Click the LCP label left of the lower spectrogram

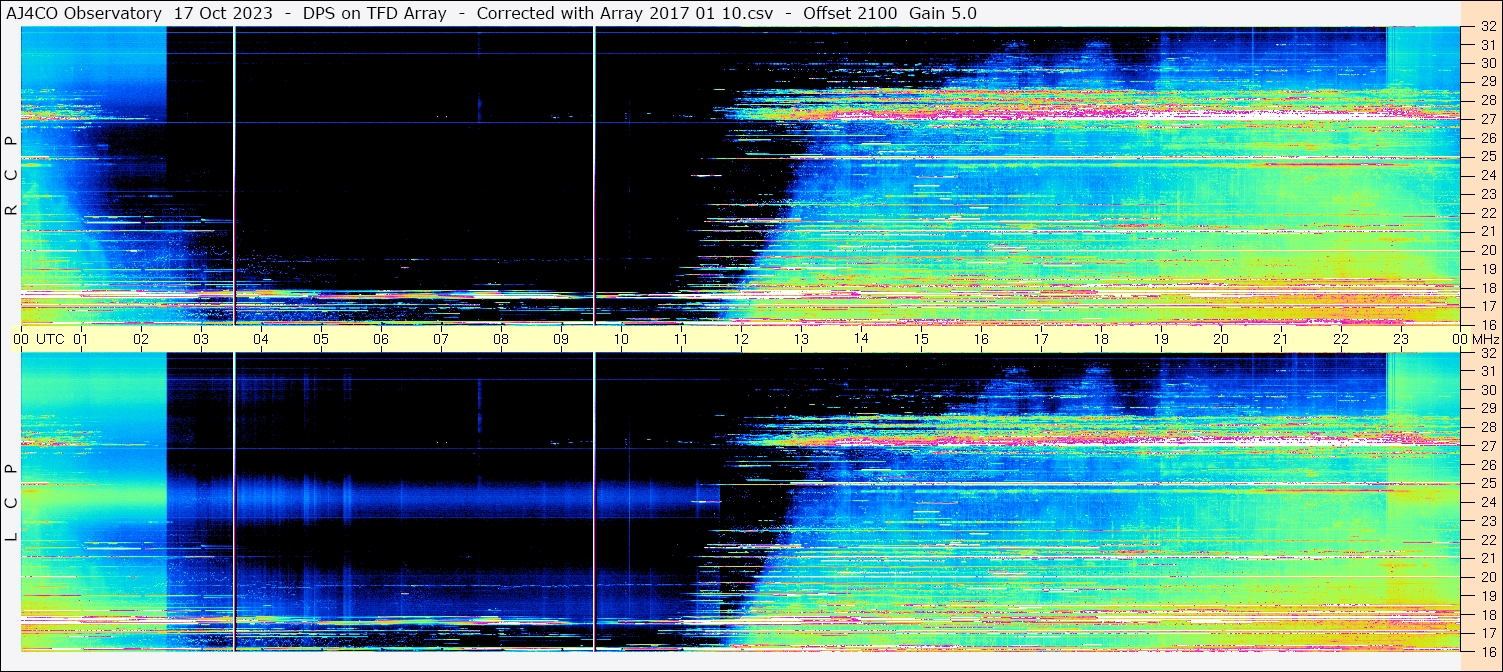click(11, 502)
